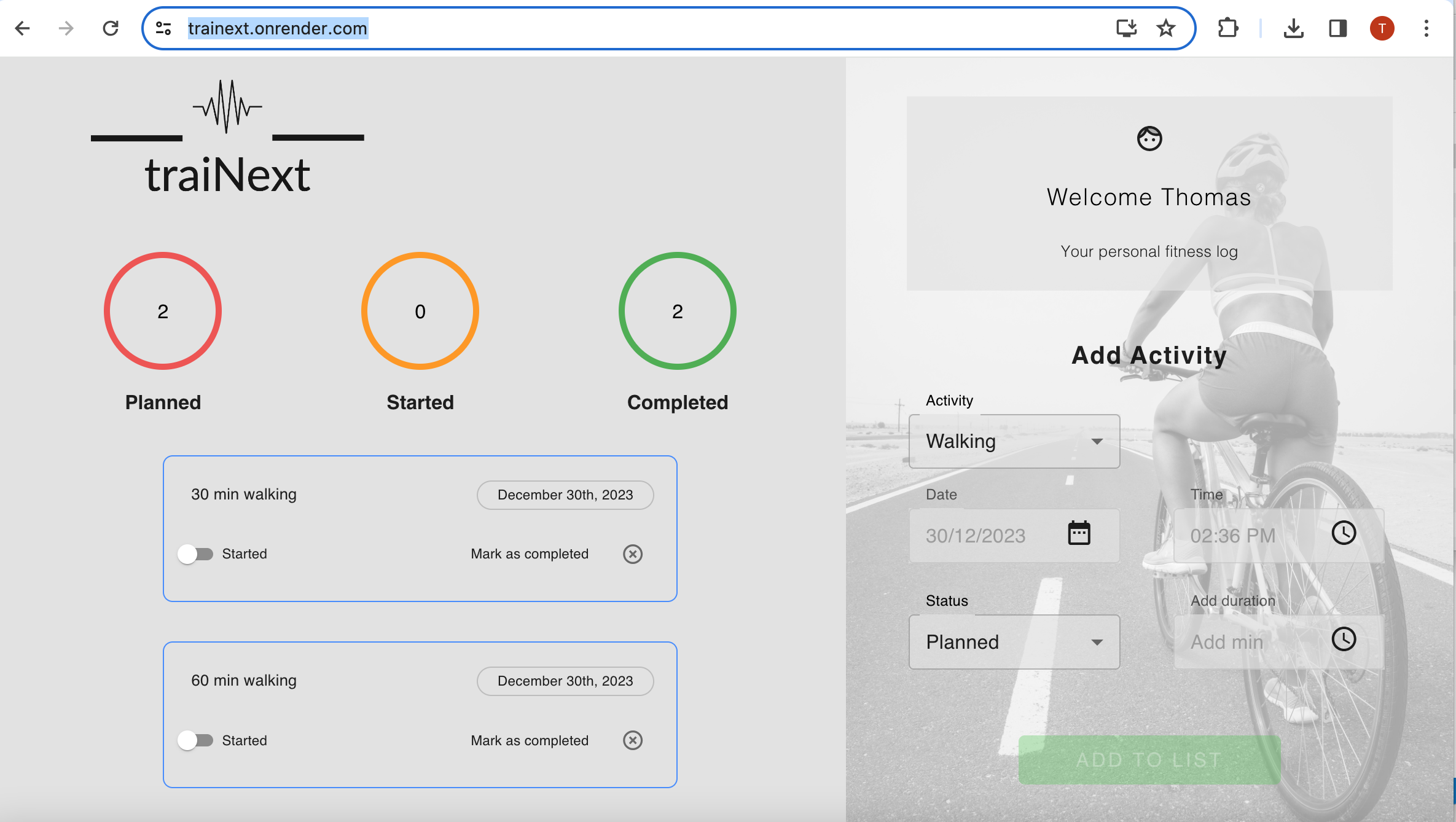Focus the Add min duration field
Viewport: 1456px width, 822px height.
(1278, 642)
